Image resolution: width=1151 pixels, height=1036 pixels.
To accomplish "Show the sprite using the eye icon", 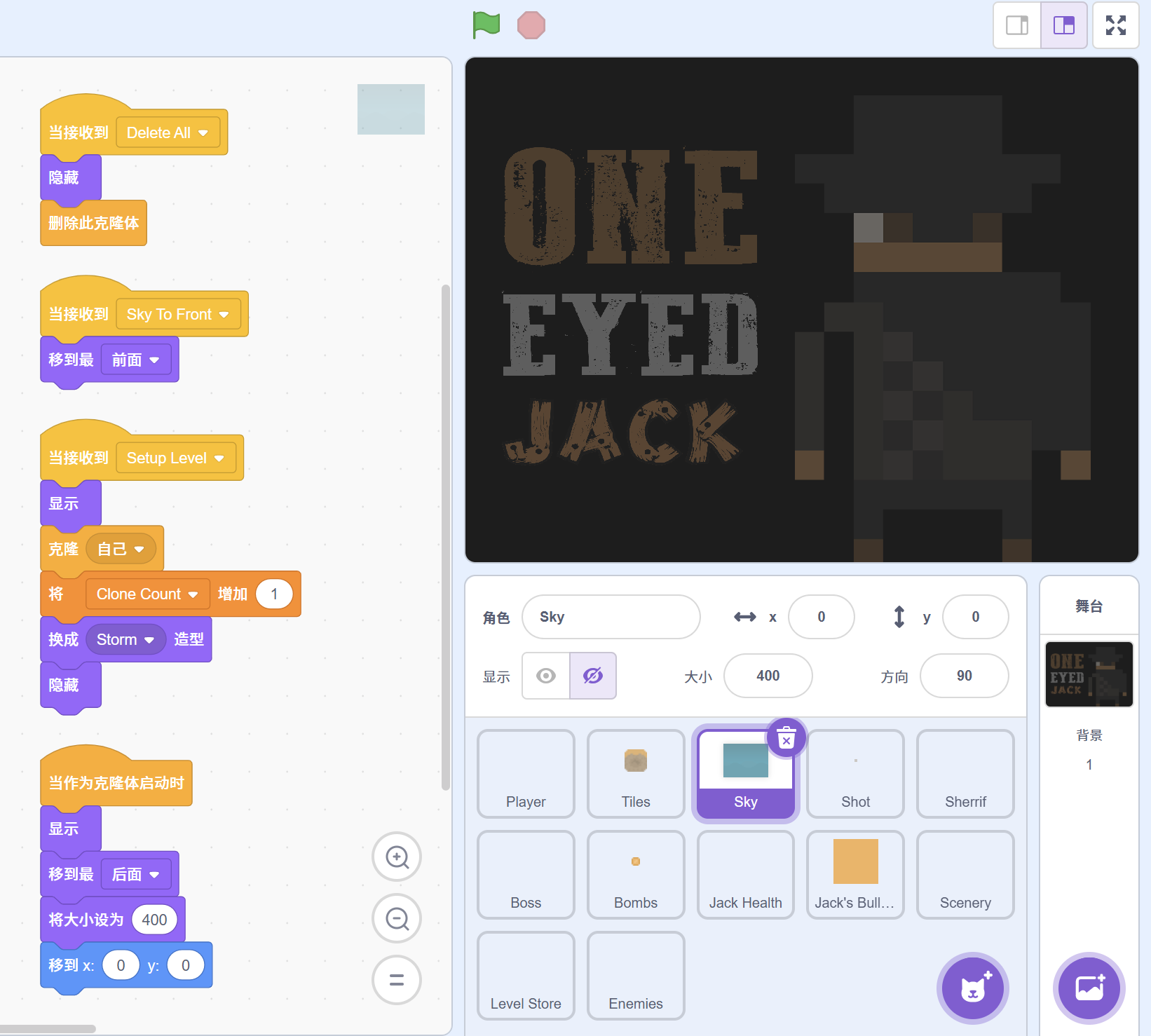I will pyautogui.click(x=546, y=676).
